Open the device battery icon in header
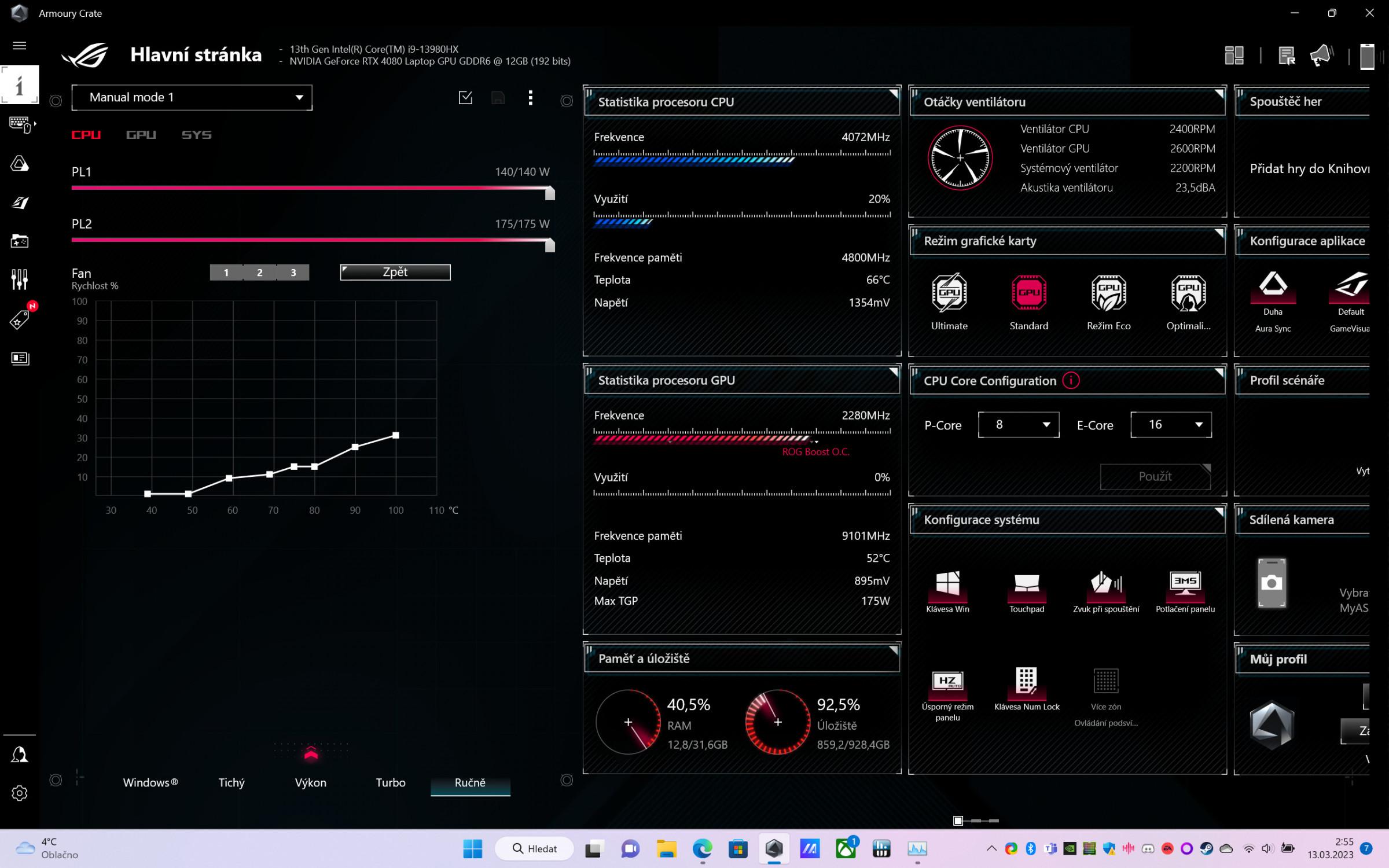1389x868 pixels. coord(1367,56)
